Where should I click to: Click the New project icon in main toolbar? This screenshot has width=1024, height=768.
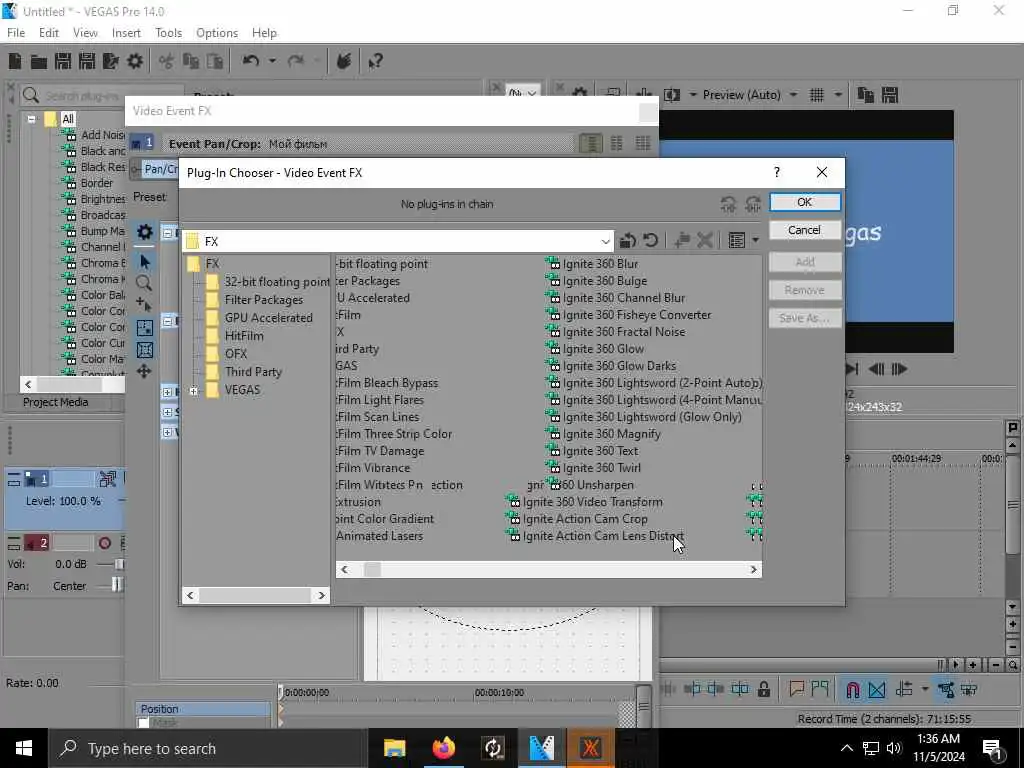[15, 61]
